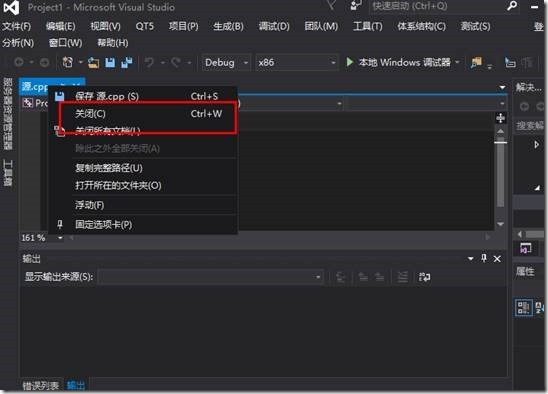Image resolution: width=548 pixels, height=394 pixels.
Task: Click the editor scroll up arrow
Action: coord(500,131)
